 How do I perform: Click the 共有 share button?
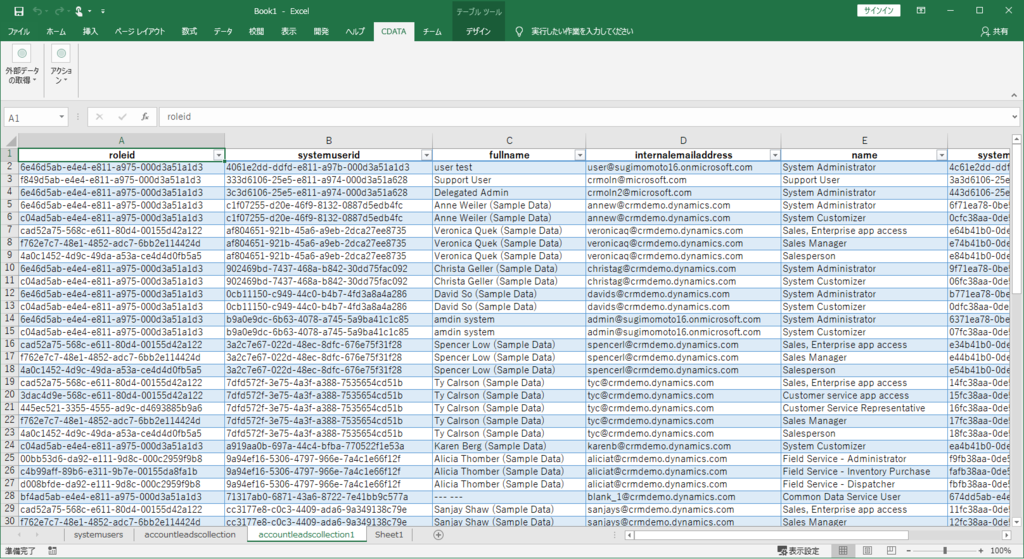[994, 31]
